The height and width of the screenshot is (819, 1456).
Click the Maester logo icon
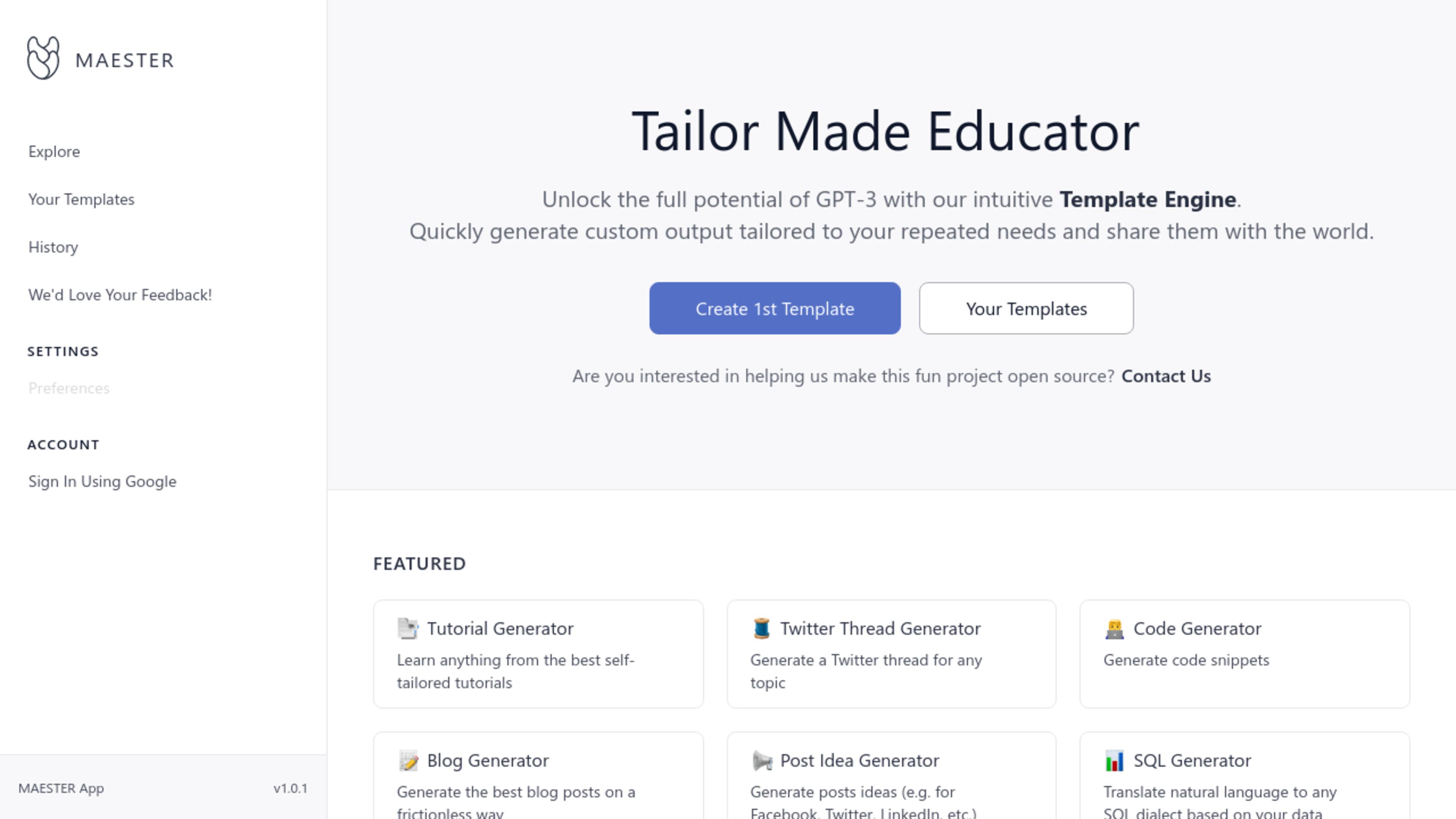point(43,57)
